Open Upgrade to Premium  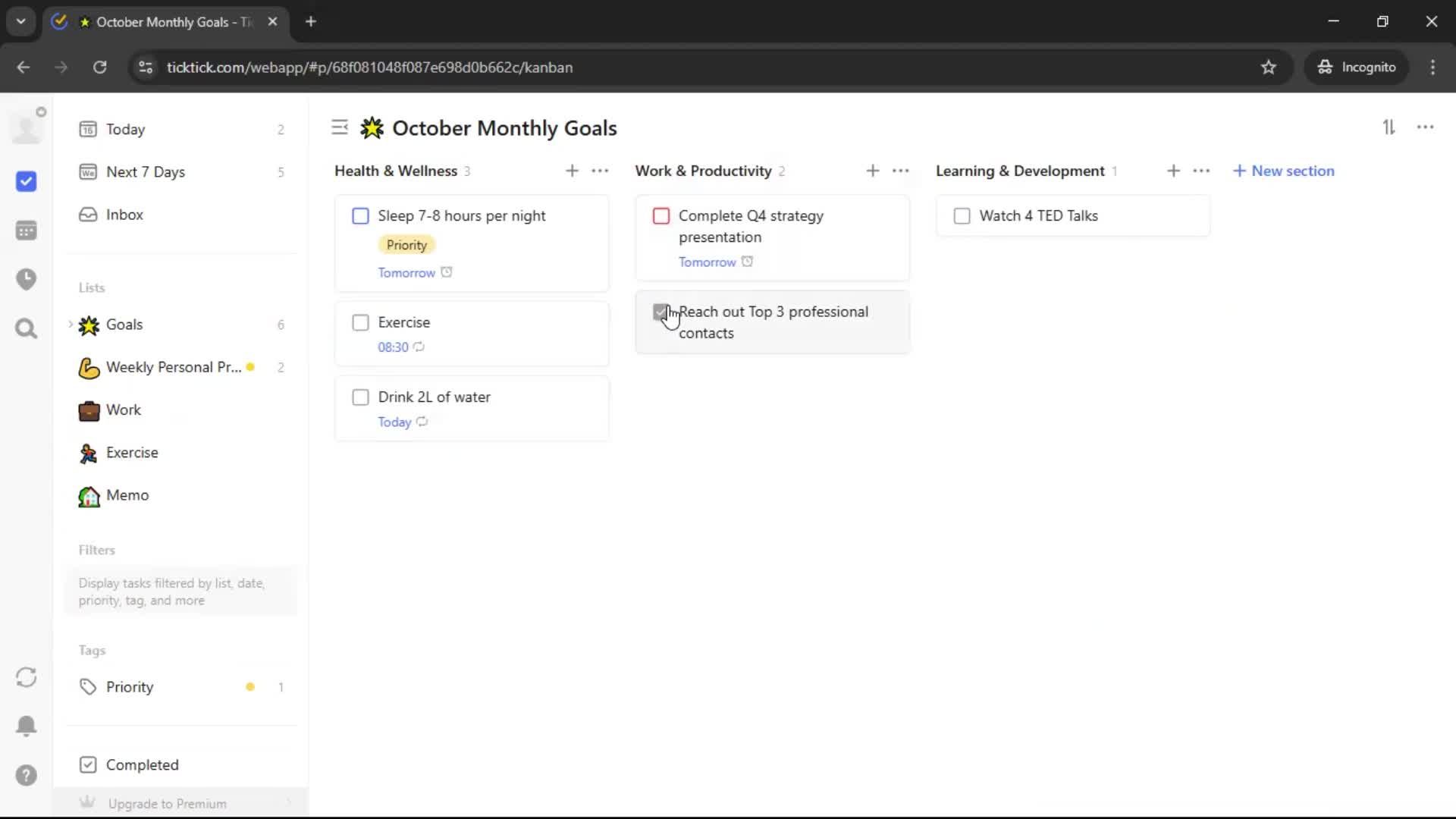(167, 803)
